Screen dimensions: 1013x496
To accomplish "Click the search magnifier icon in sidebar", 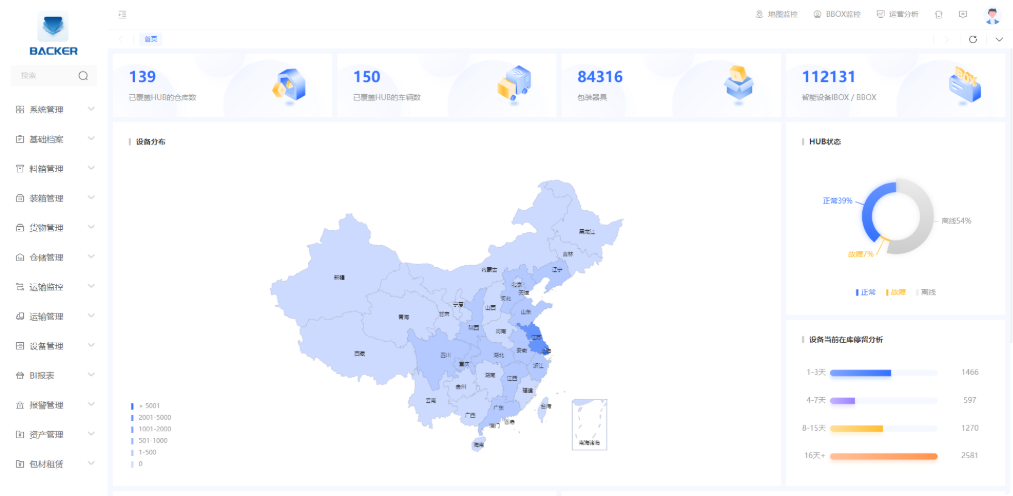I will point(83,75).
